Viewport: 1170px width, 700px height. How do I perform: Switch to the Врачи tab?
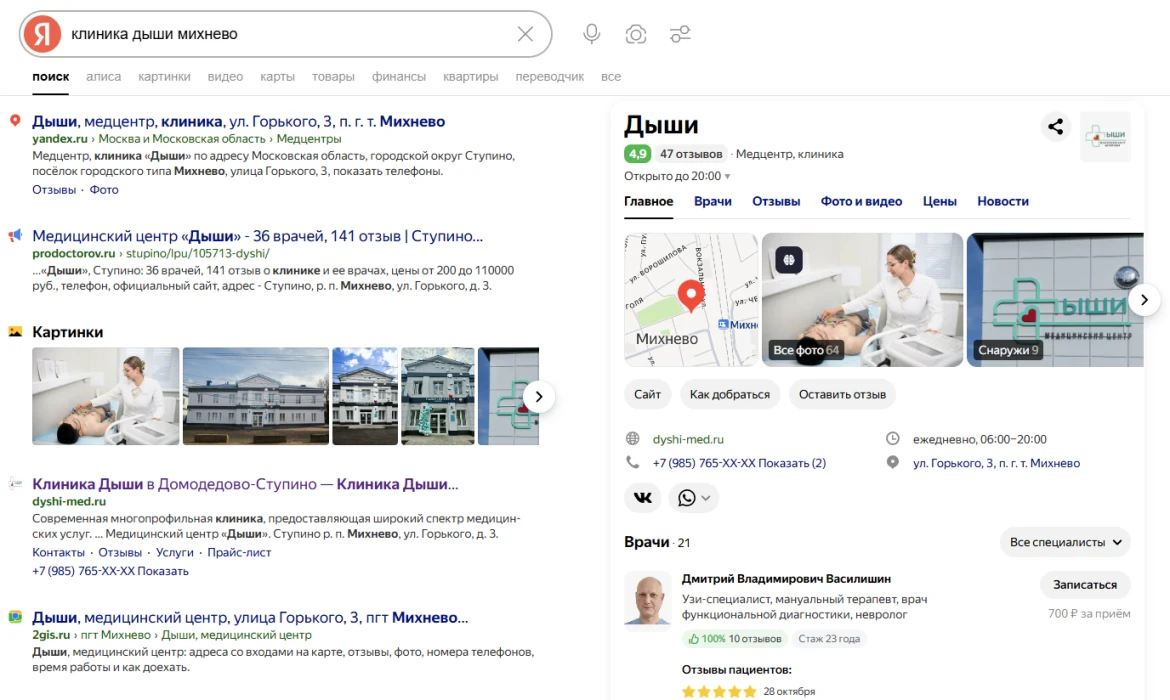tap(713, 201)
